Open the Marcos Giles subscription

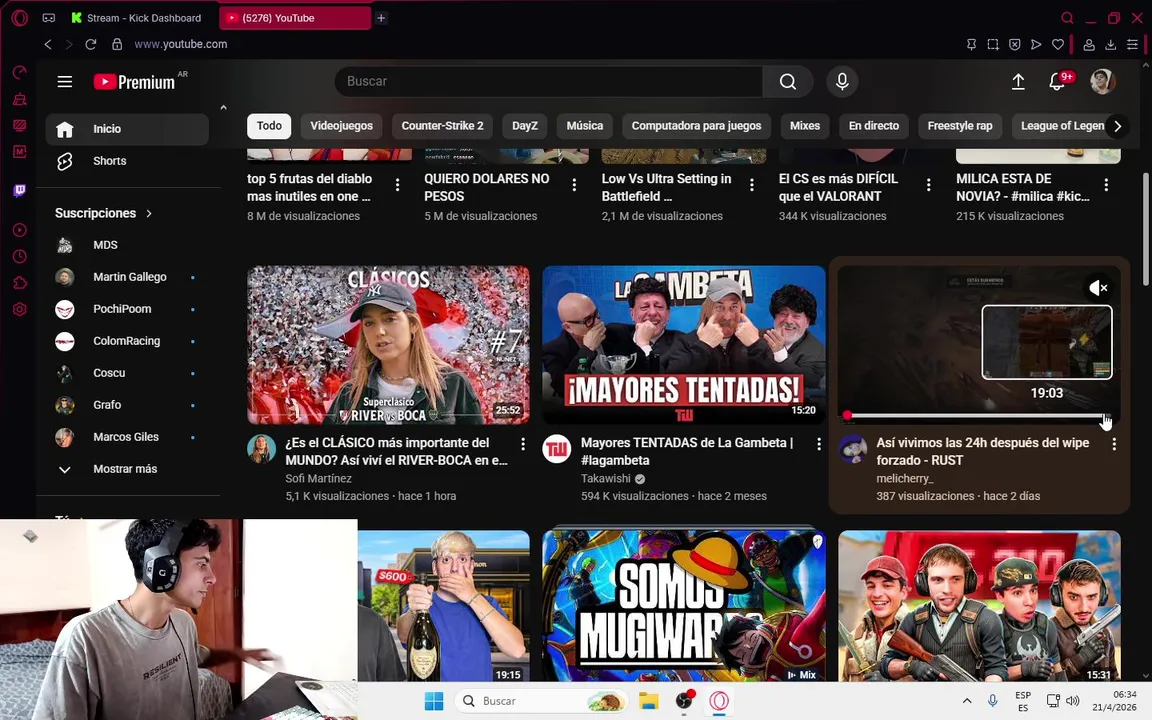click(x=127, y=436)
